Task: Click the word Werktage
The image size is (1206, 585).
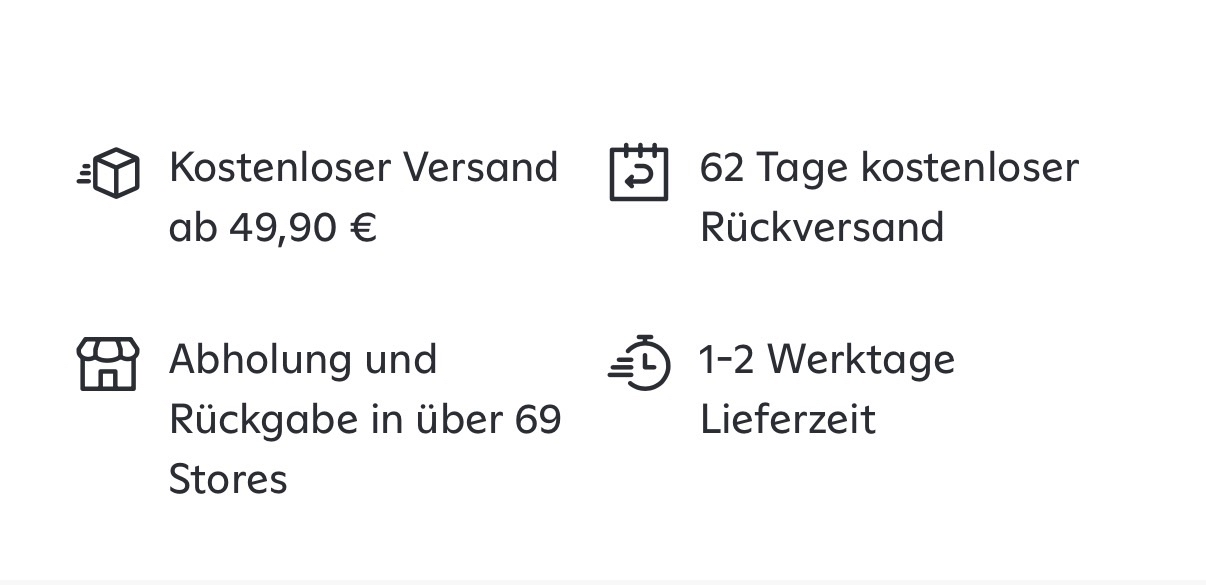Action: pos(861,359)
